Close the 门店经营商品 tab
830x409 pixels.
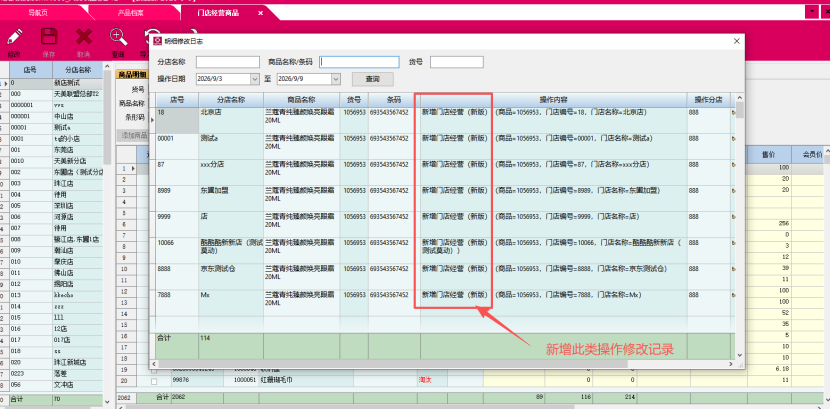coord(260,13)
